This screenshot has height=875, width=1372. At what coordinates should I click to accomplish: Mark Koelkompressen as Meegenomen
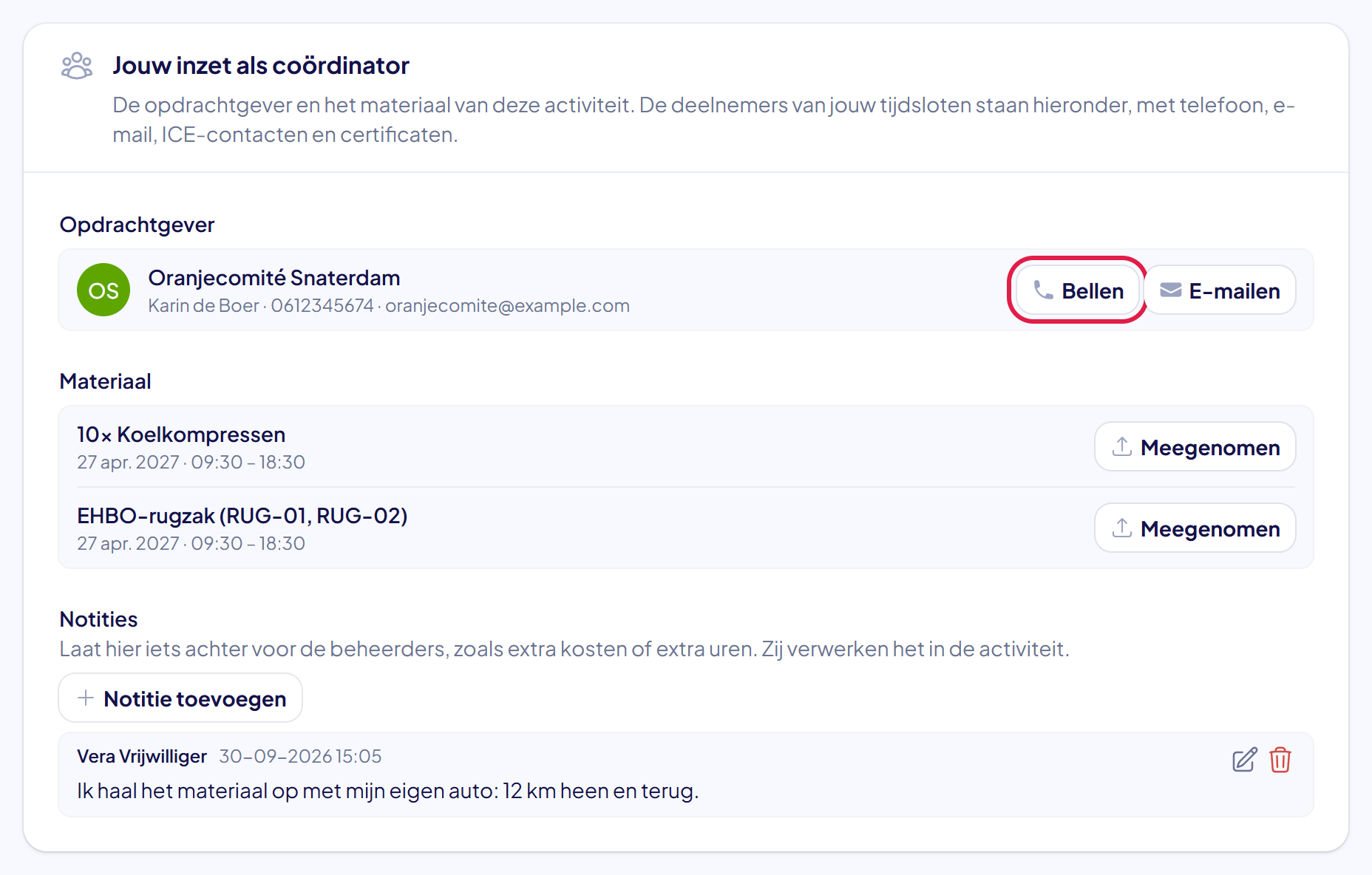pyautogui.click(x=1195, y=447)
